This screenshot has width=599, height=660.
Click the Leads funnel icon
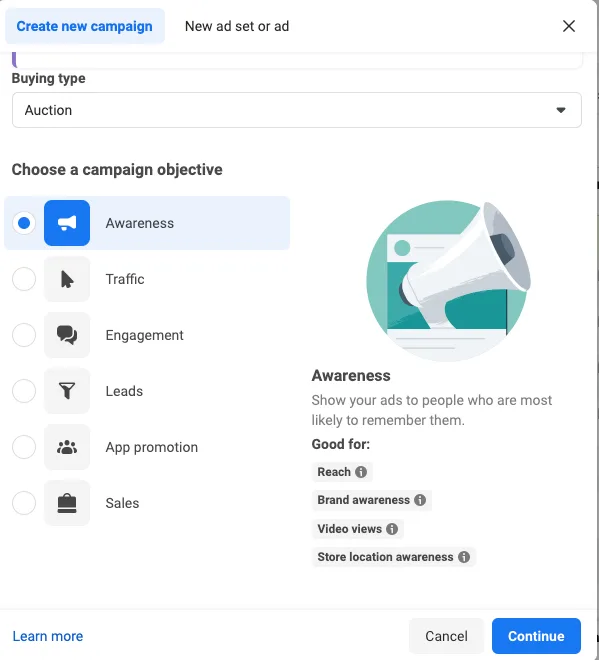[x=67, y=391]
